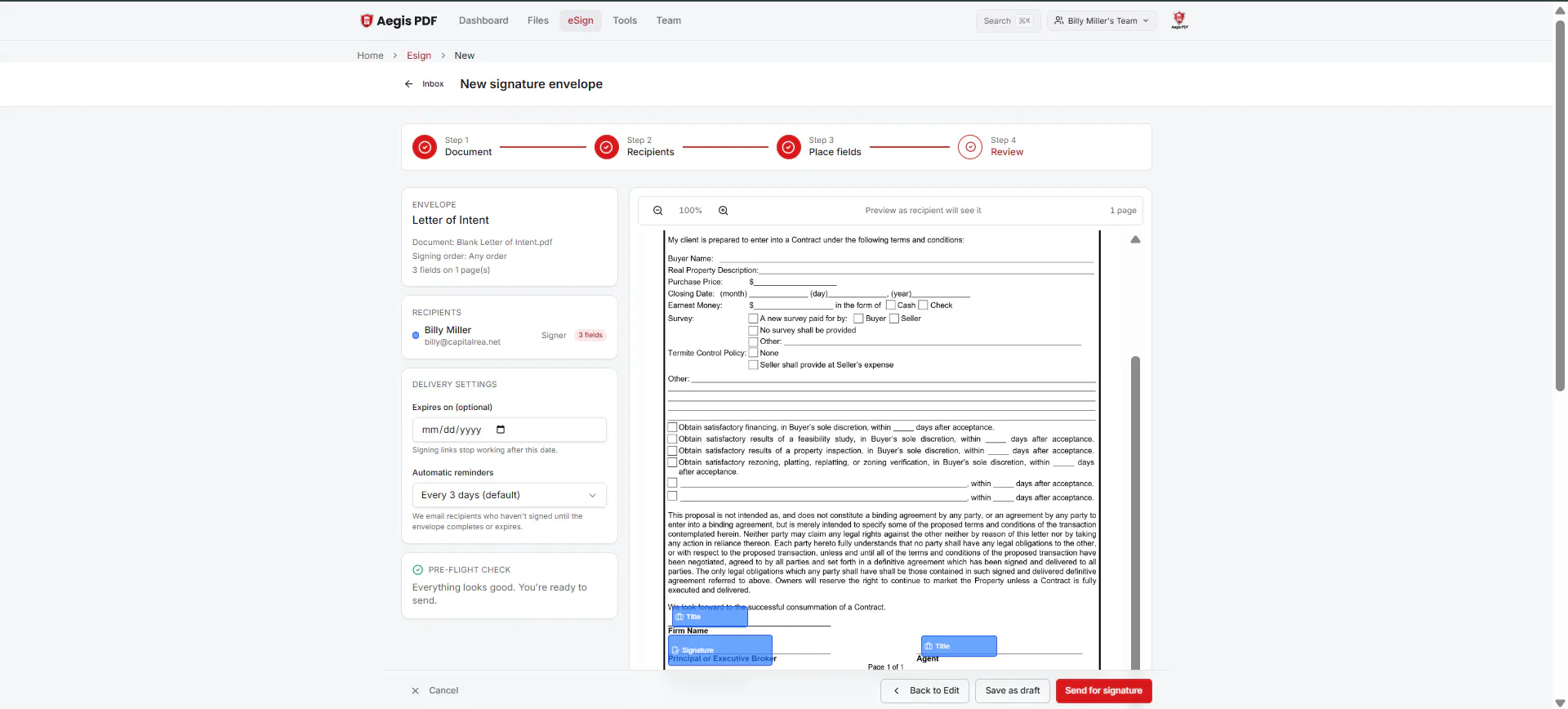Zoom in the document preview
The image size is (1568, 709).
[723, 211]
